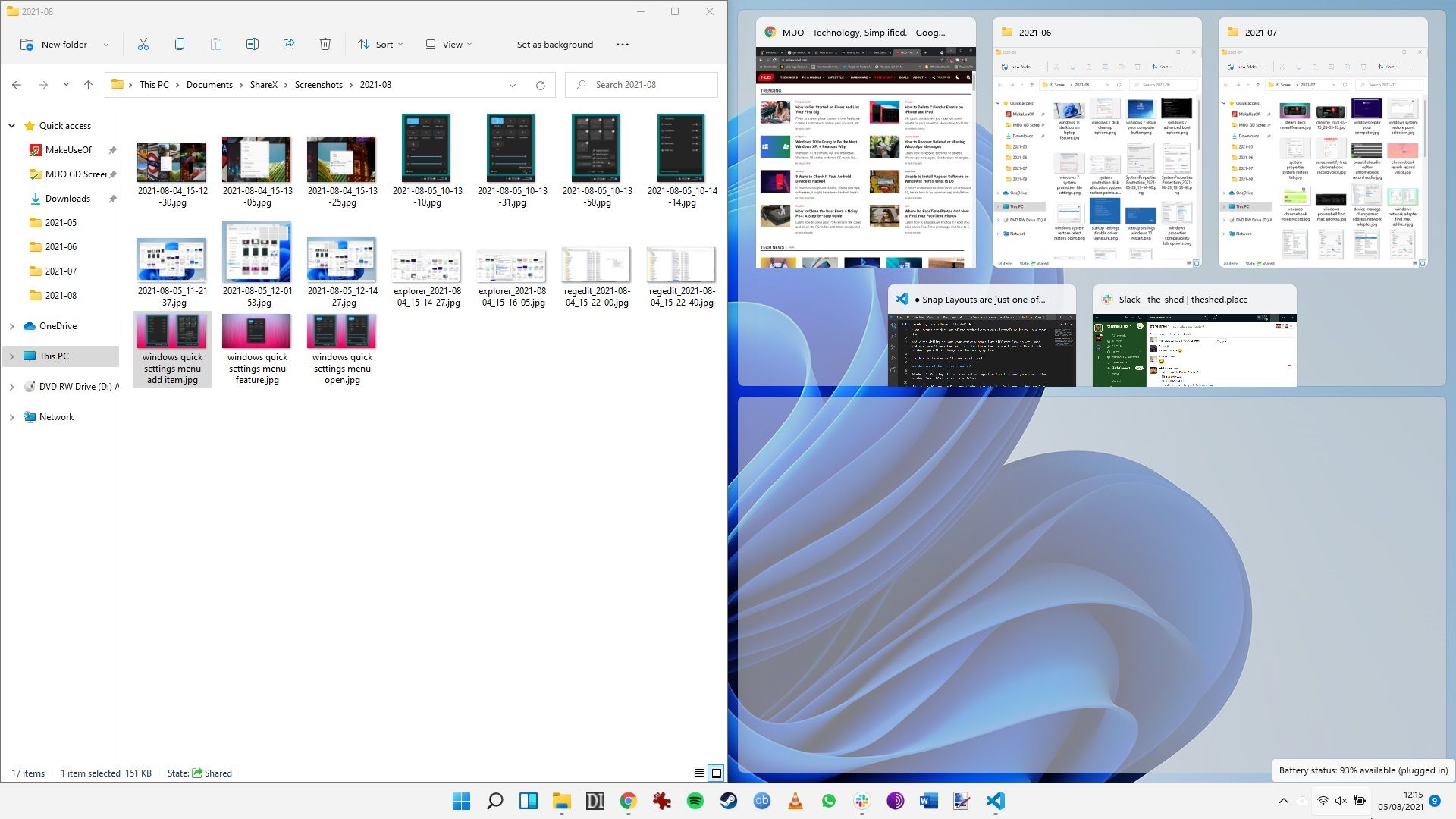
Task: Click the Spotify icon in taskbar
Action: [x=695, y=801]
